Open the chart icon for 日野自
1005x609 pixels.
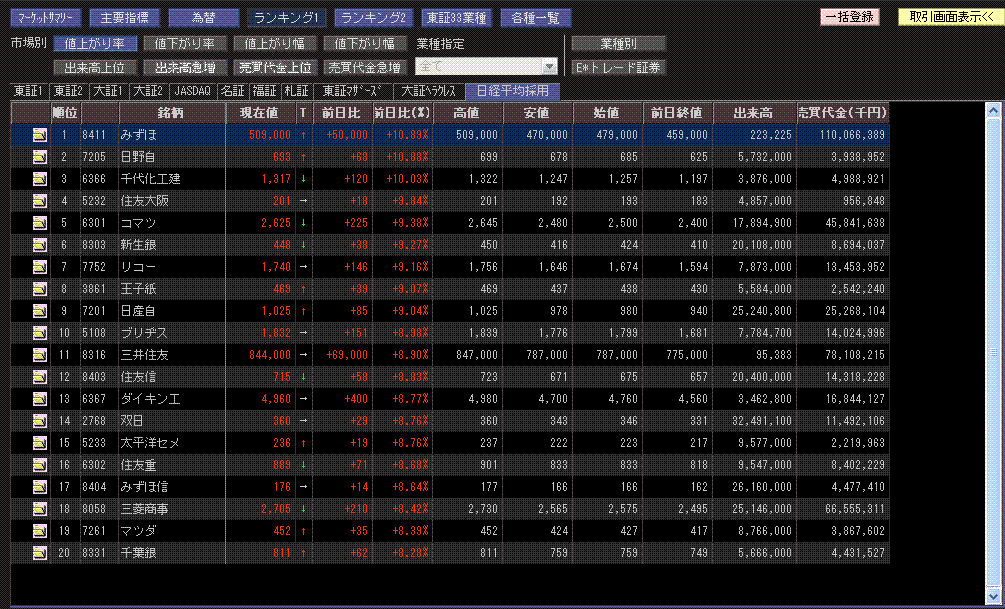pyautogui.click(x=40, y=156)
